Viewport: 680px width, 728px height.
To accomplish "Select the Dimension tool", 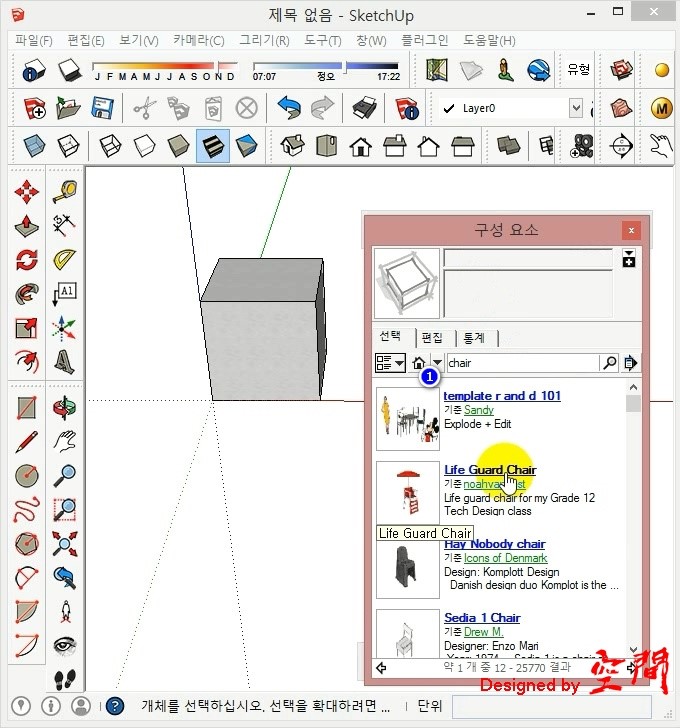I will tap(65, 226).
